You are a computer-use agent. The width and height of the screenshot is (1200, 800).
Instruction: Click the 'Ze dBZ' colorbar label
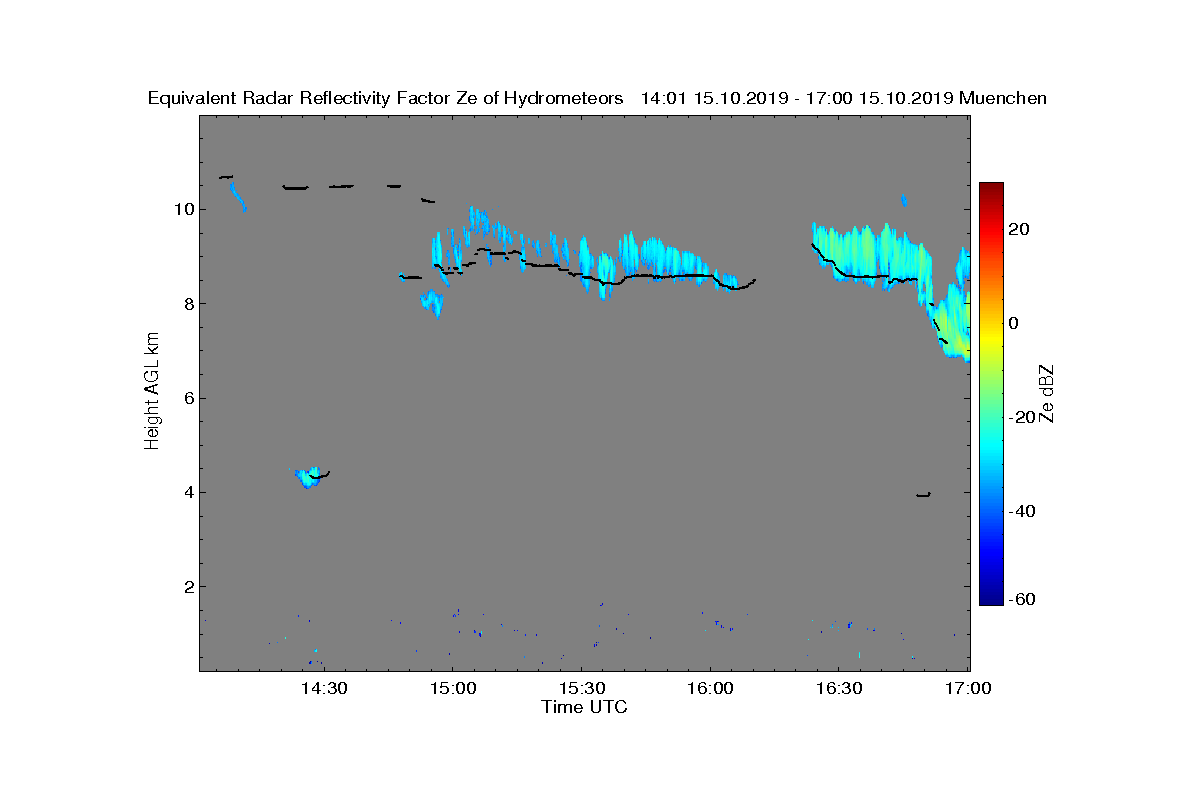(x=1048, y=394)
